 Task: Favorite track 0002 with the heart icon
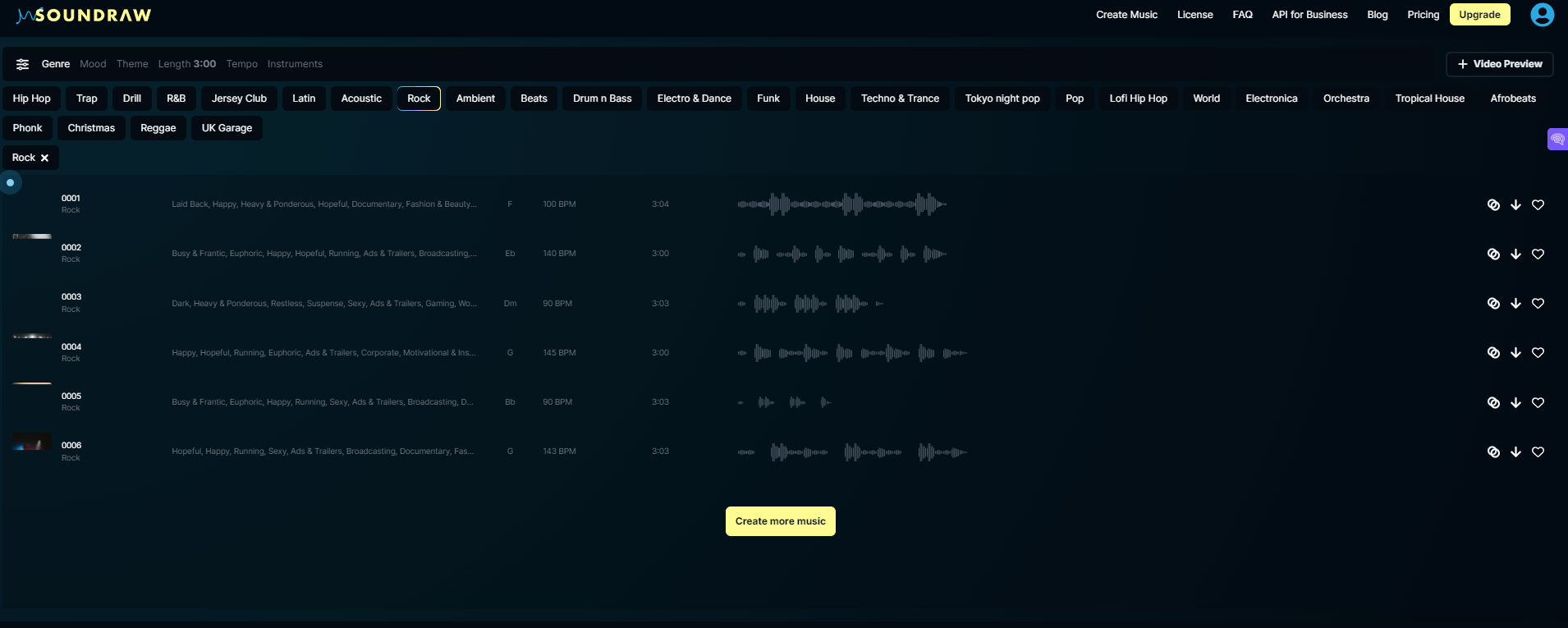(1538, 254)
